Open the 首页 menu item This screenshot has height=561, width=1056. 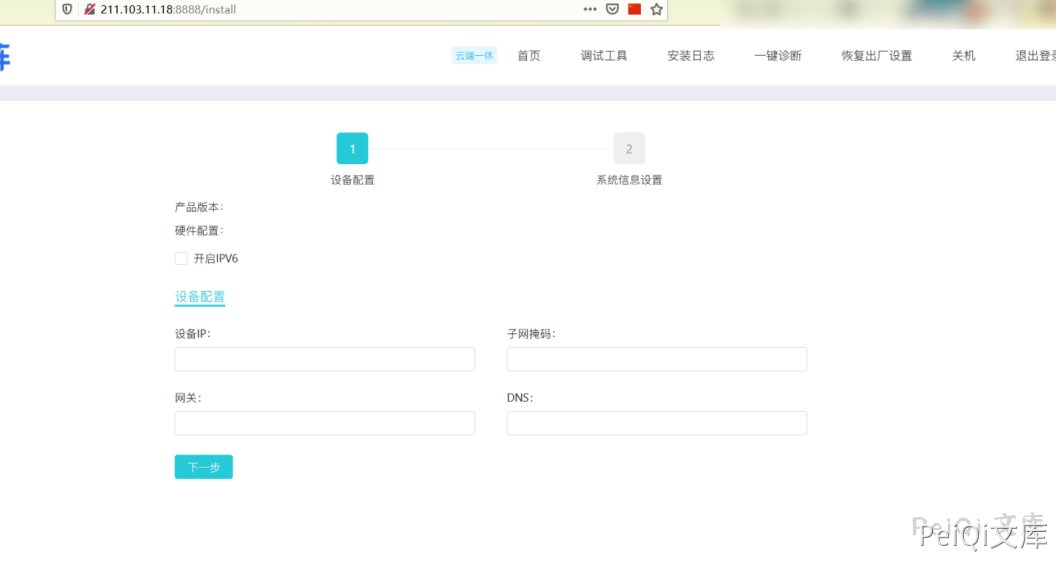[x=528, y=56]
